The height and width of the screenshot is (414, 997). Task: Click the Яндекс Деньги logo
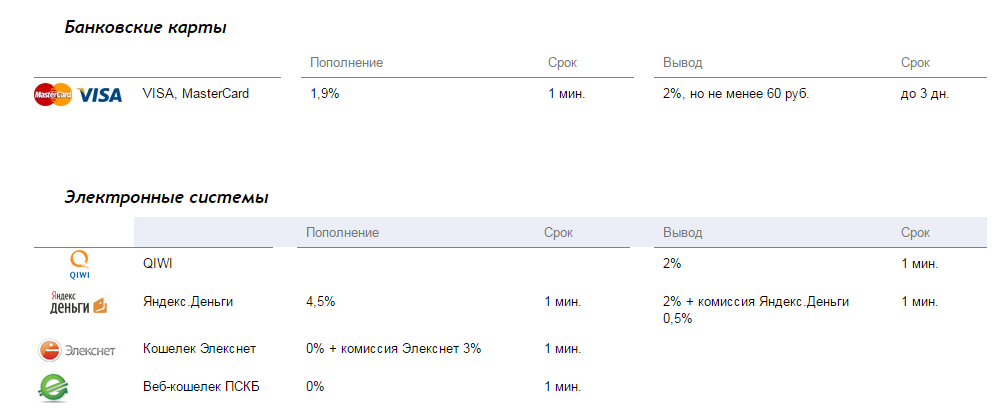click(78, 303)
